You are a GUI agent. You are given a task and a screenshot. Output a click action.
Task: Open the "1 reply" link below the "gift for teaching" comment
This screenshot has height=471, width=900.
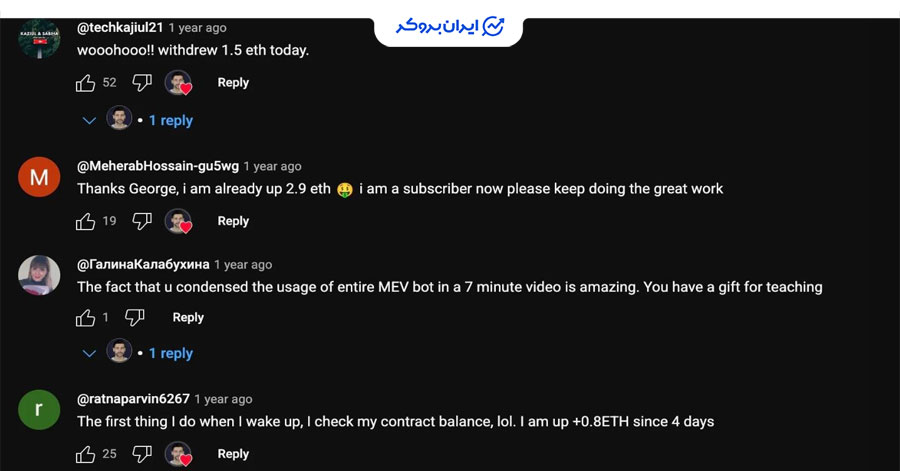pyautogui.click(x=171, y=353)
